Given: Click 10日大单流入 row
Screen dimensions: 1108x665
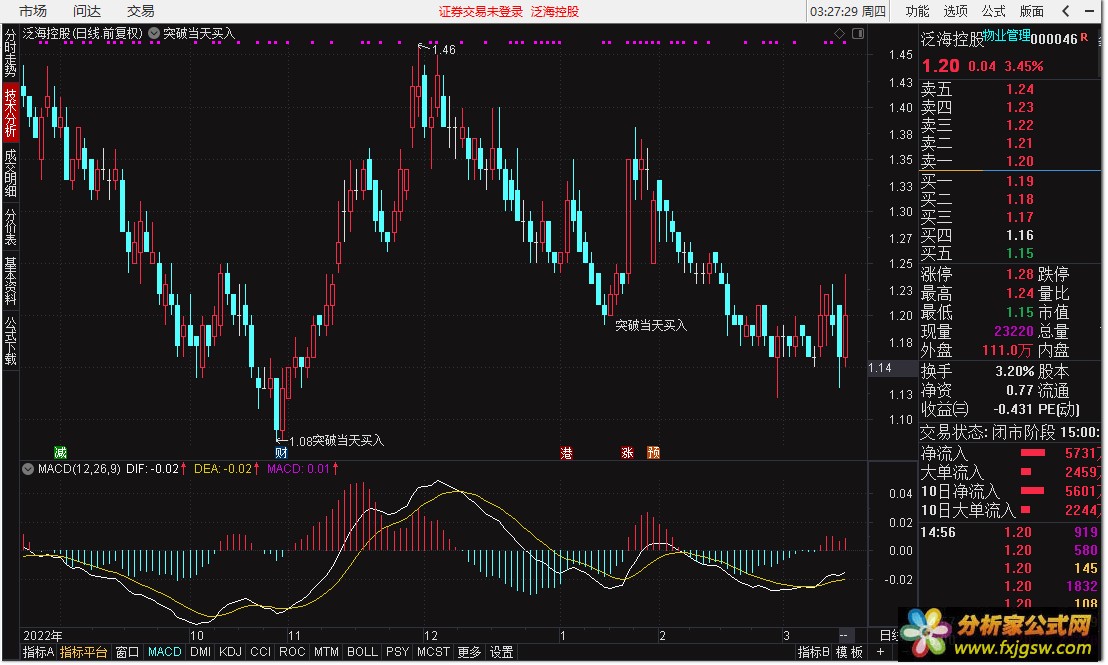Looking at the screenshot, I should [1011, 510].
